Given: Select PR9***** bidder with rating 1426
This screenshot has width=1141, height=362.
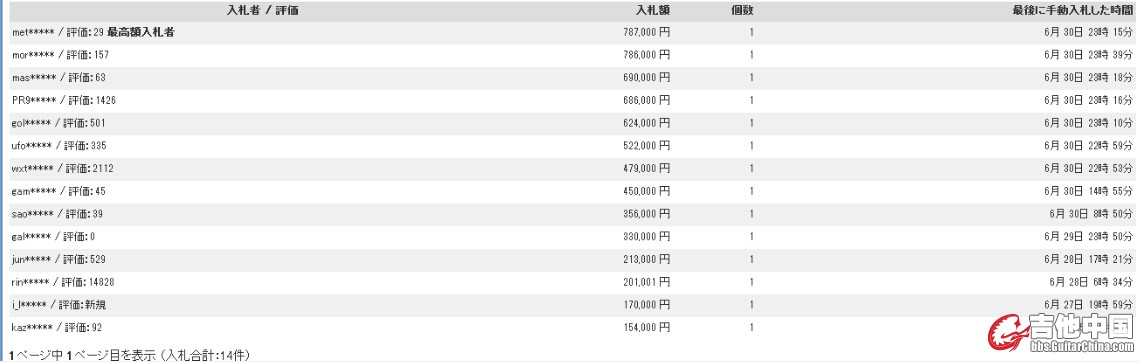Looking at the screenshot, I should click(63, 101).
